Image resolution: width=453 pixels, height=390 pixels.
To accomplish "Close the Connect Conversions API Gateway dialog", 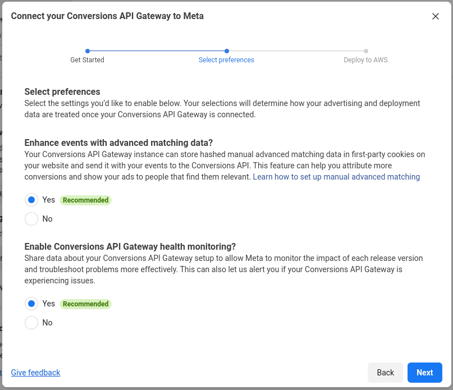I will (435, 16).
